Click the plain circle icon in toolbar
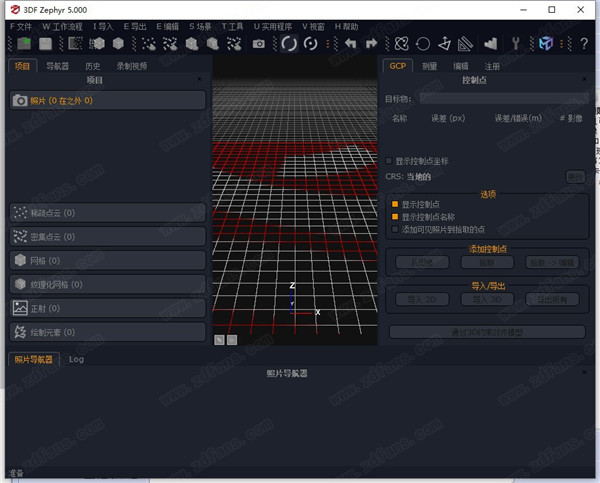Image resolution: width=600 pixels, height=483 pixels. tap(423, 44)
